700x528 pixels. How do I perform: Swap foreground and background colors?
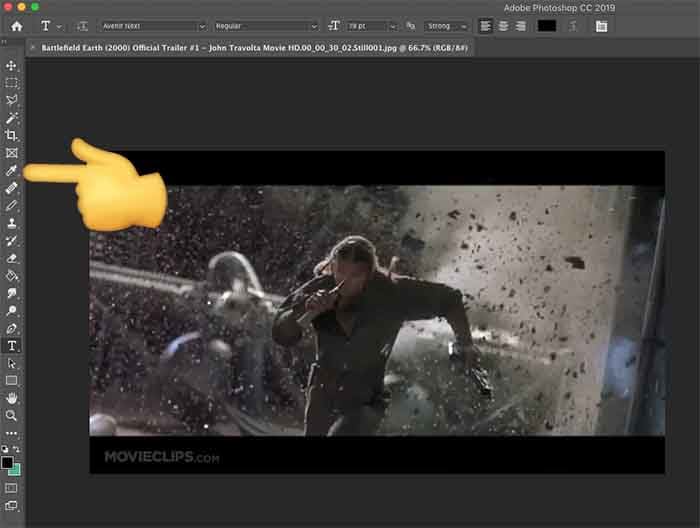pos(17,450)
